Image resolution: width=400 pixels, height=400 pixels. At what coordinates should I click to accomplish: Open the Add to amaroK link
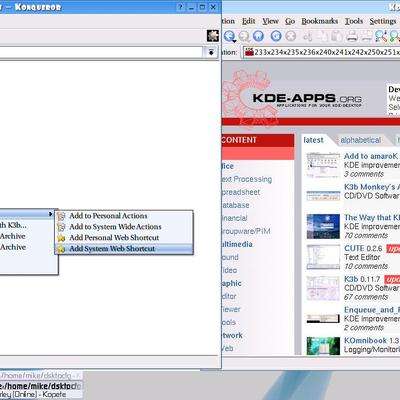371,156
